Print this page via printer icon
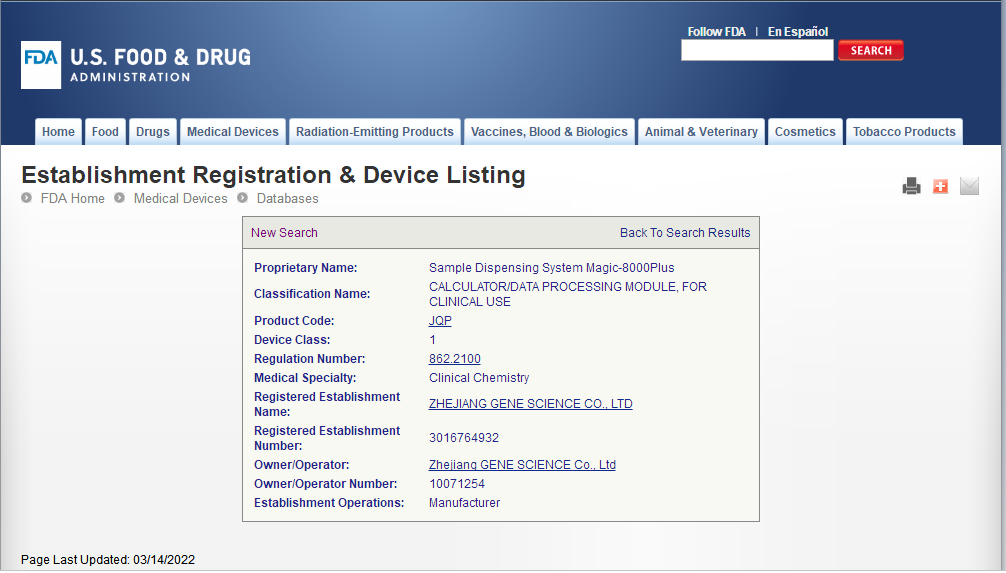 pyautogui.click(x=911, y=186)
